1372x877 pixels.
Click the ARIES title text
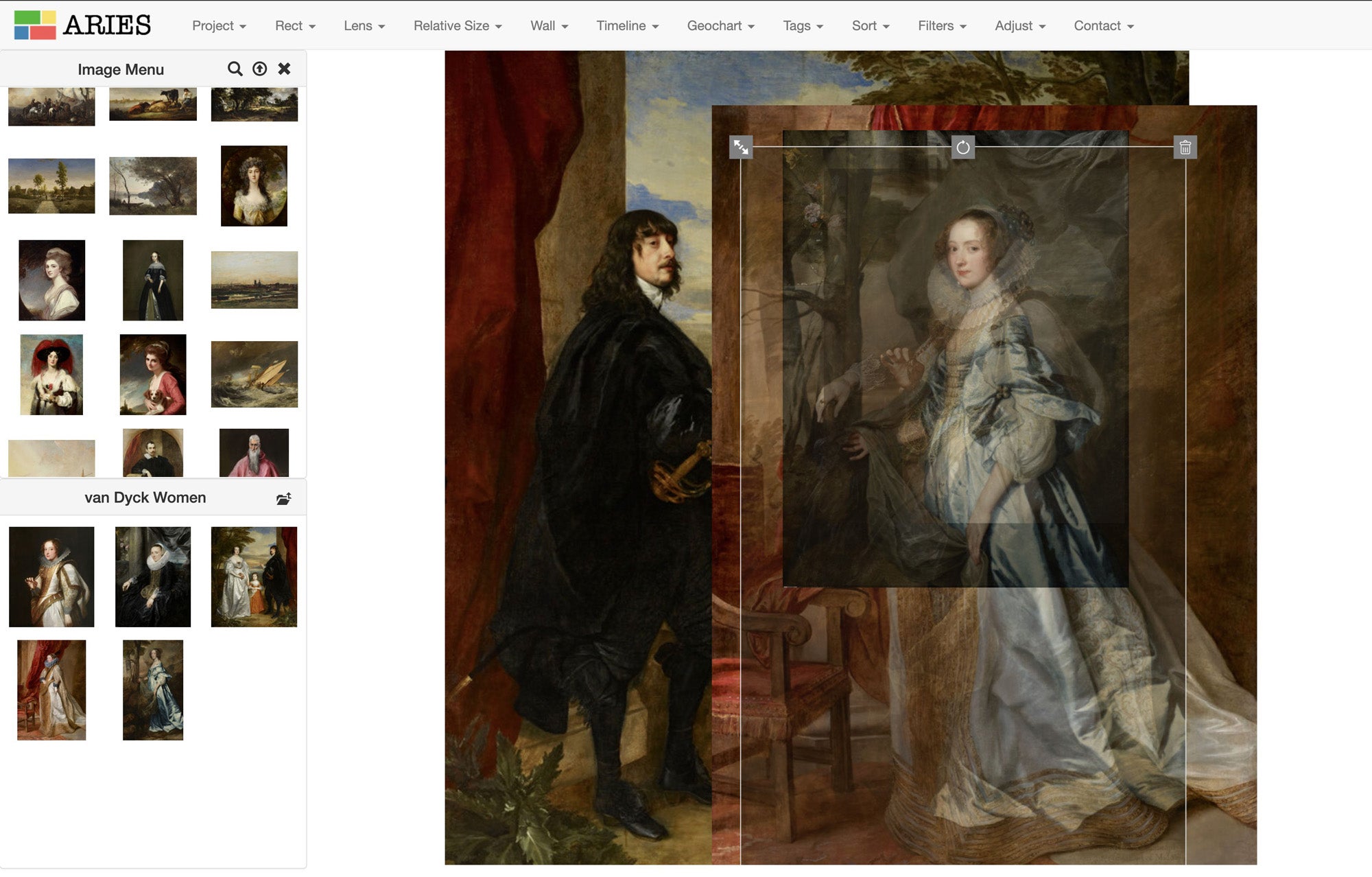coord(107,25)
